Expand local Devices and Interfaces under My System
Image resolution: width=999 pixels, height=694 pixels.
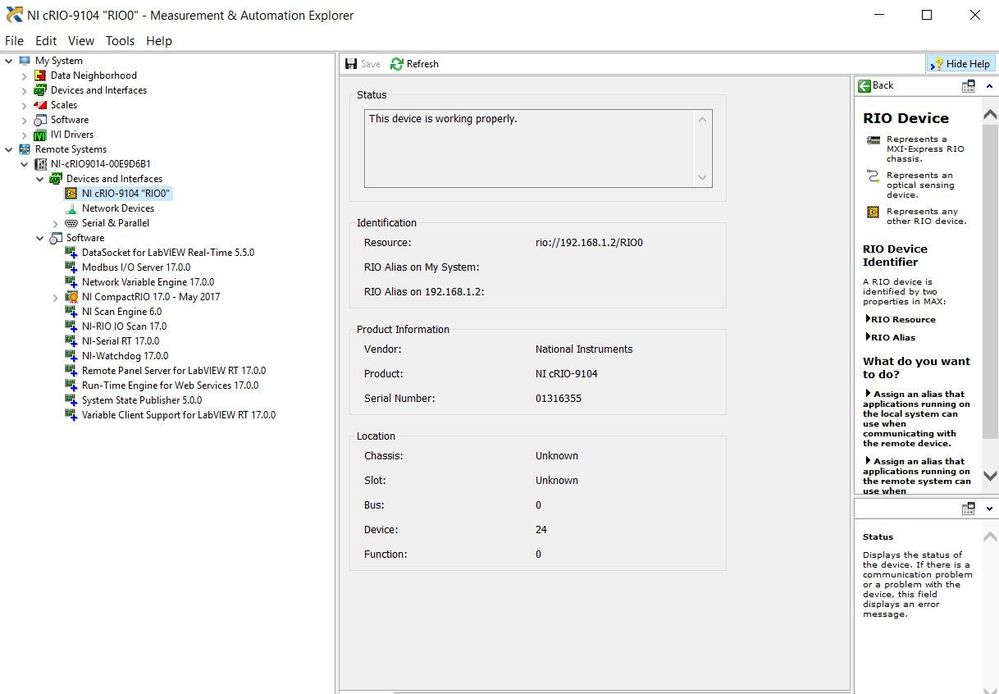pos(24,90)
